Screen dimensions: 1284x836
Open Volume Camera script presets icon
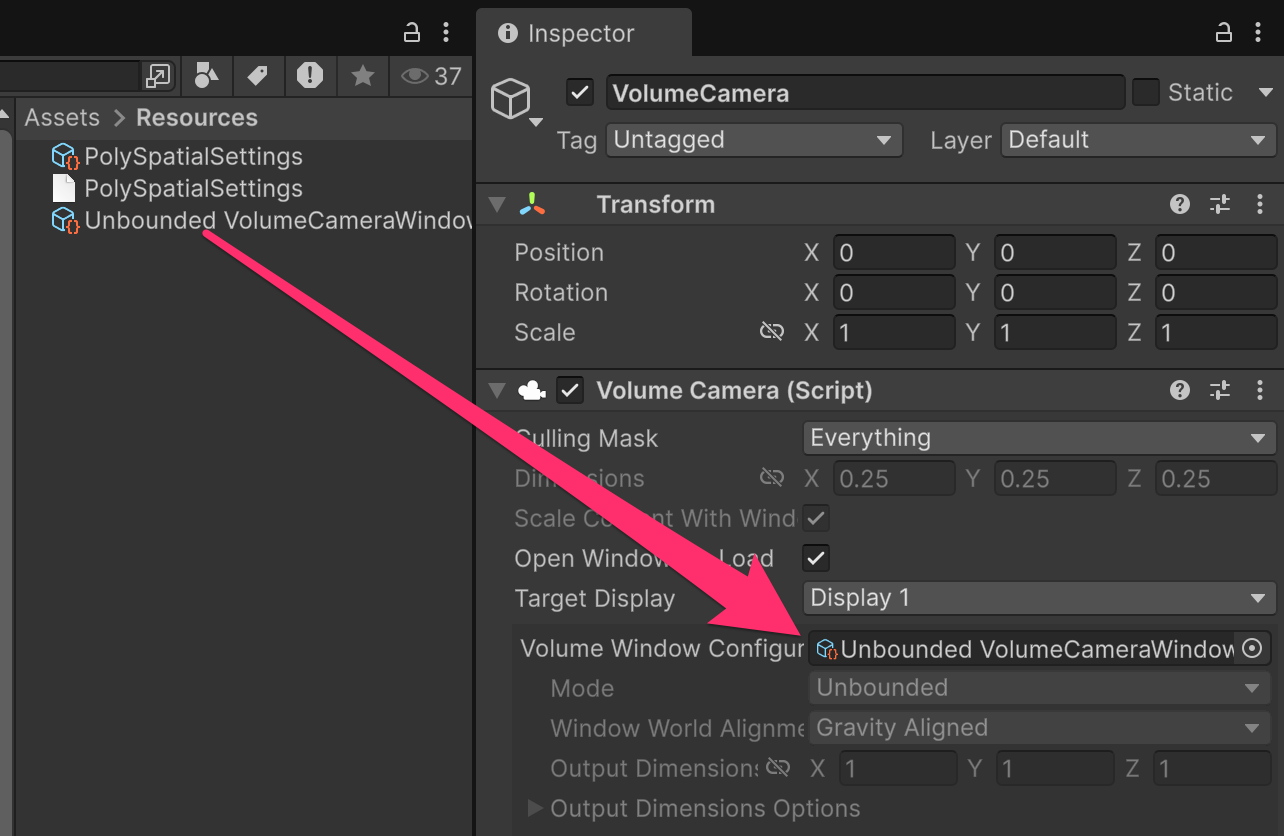tap(1220, 390)
